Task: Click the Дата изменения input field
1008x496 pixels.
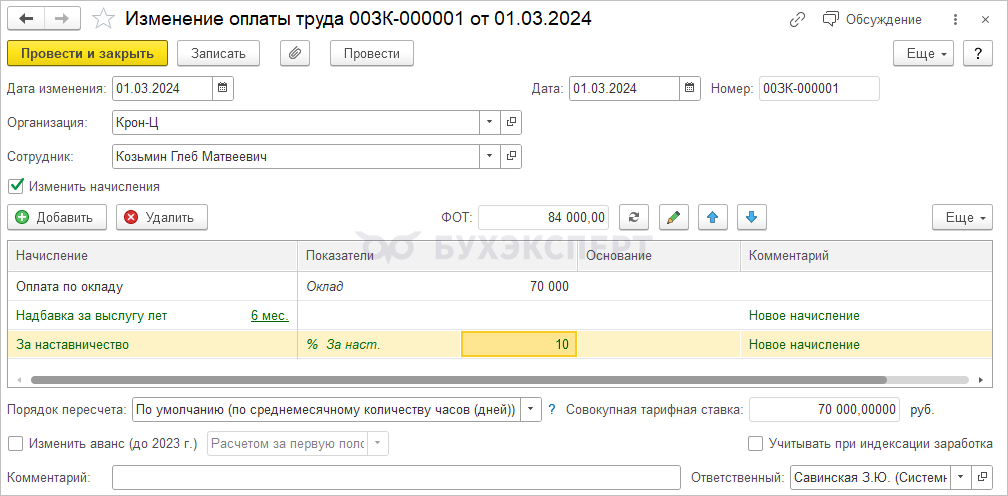Action: tap(163, 89)
